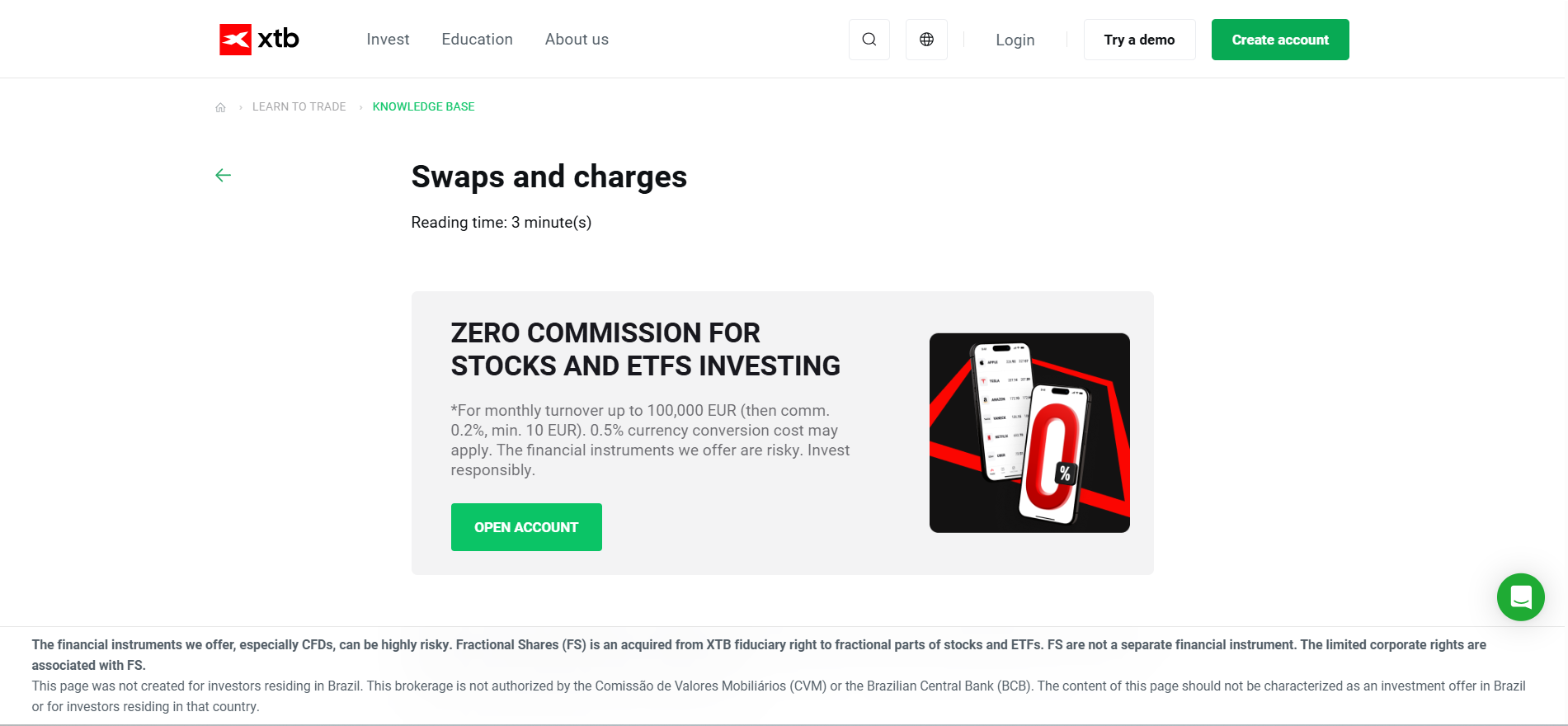Open the Invest menu
This screenshot has height=726, width=1568.
tap(388, 39)
